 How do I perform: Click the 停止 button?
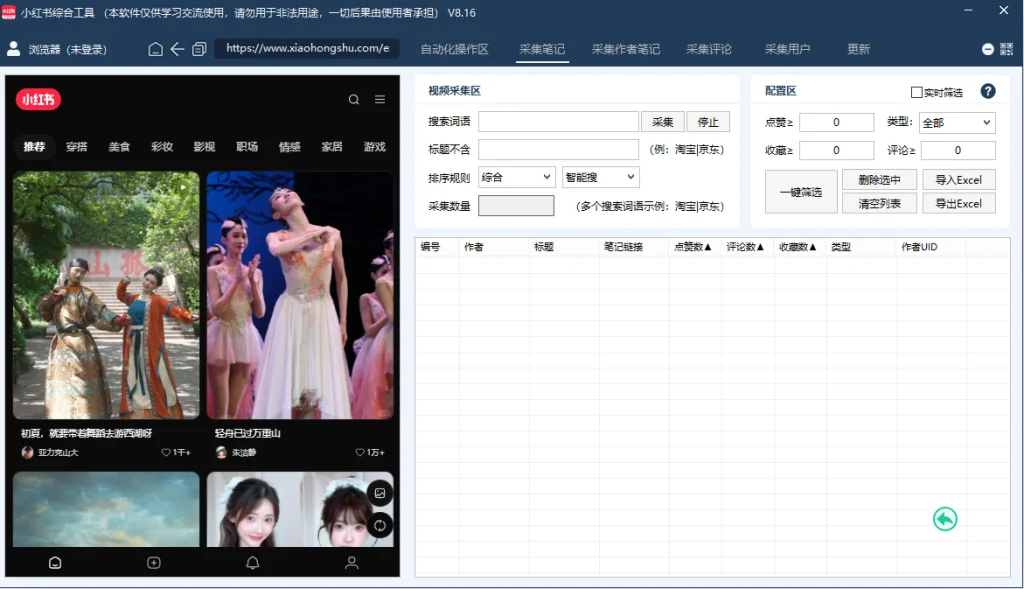pyautogui.click(x=708, y=121)
